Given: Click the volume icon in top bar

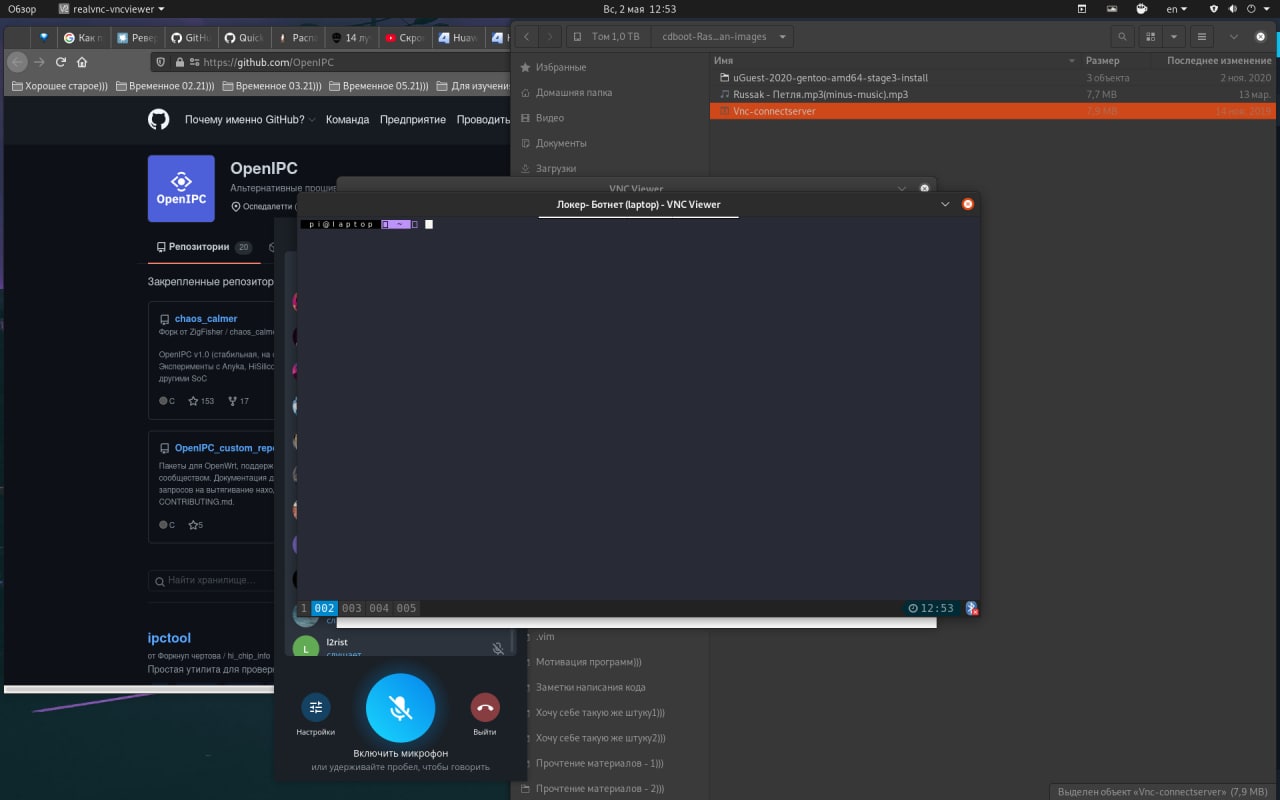Looking at the screenshot, I should tap(1232, 9).
